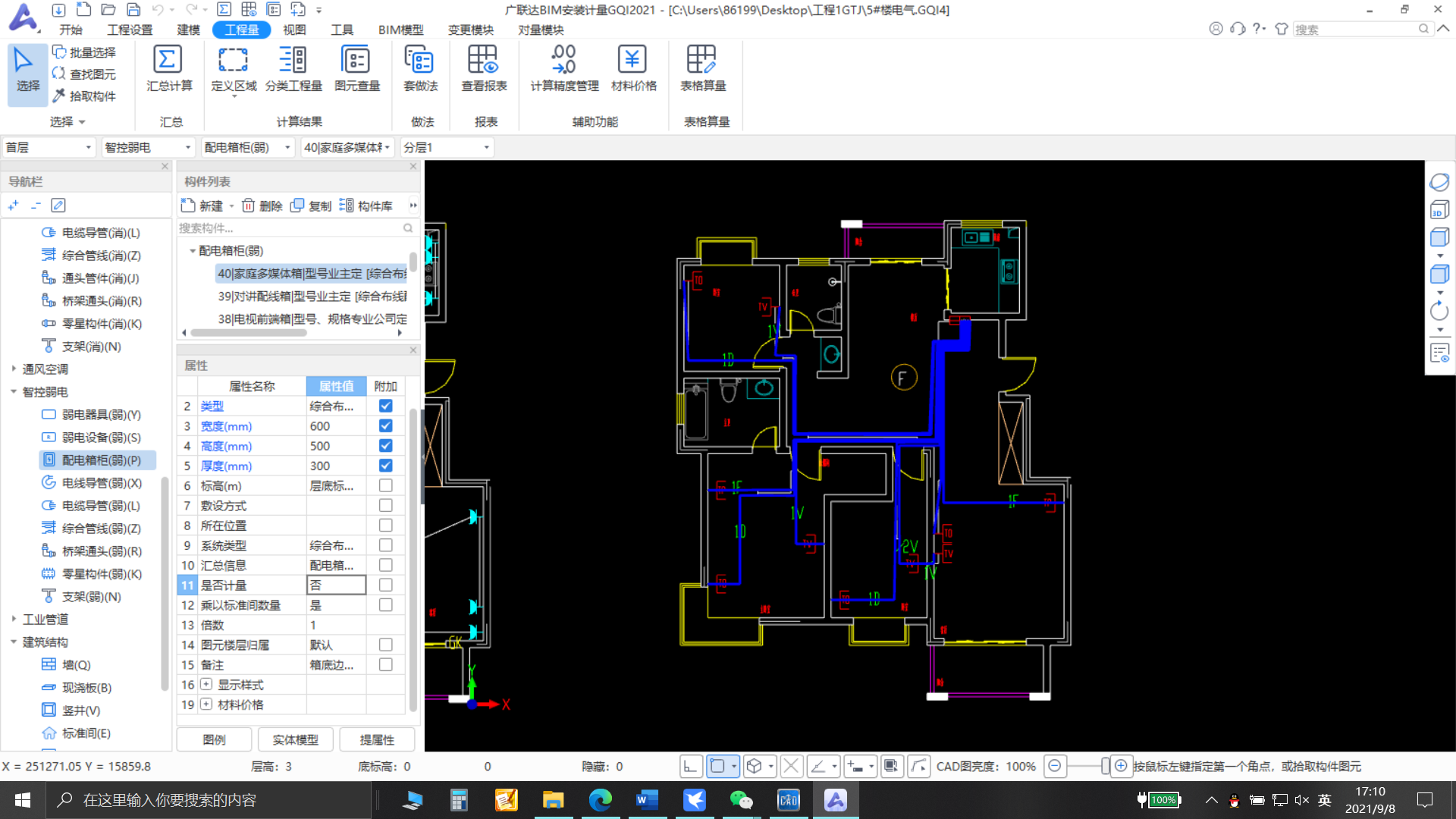Click the 汇总计算 summary calculation icon
The image size is (1456, 819).
168,69
